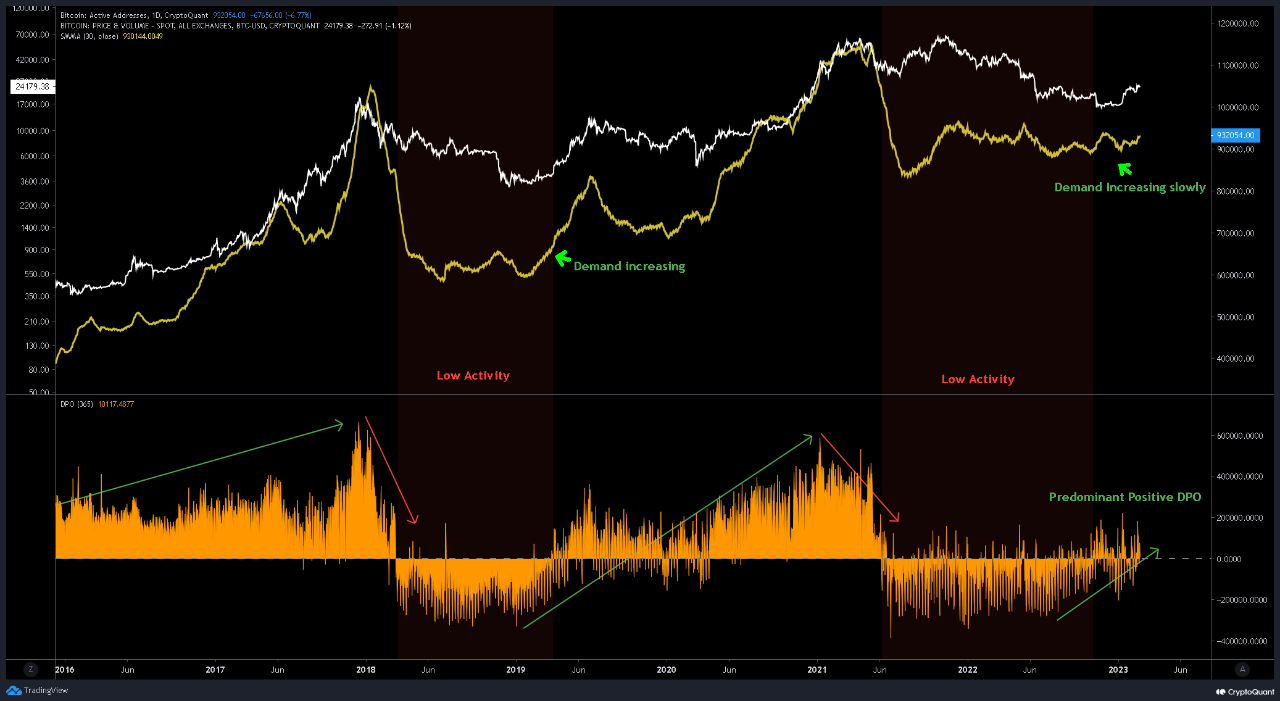Click the TradingView logo icon
The width and height of the screenshot is (1280, 701).
13,690
